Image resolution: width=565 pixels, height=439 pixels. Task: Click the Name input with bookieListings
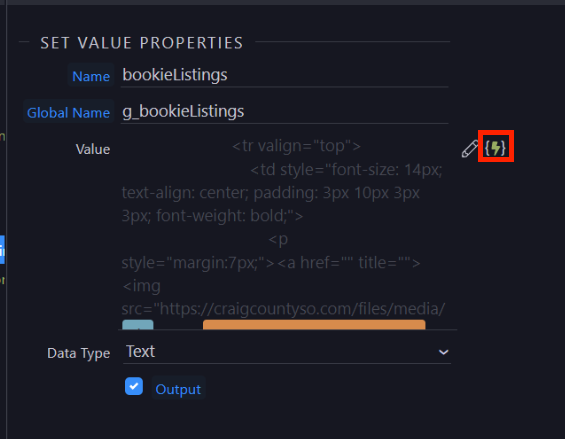pyautogui.click(x=284, y=75)
